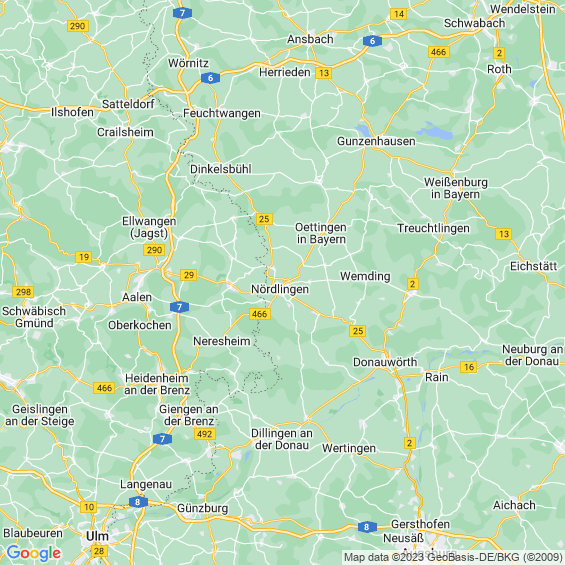Select the Dinkelsbühl town label
Viewport: 565px width, 565px height.
(x=221, y=169)
